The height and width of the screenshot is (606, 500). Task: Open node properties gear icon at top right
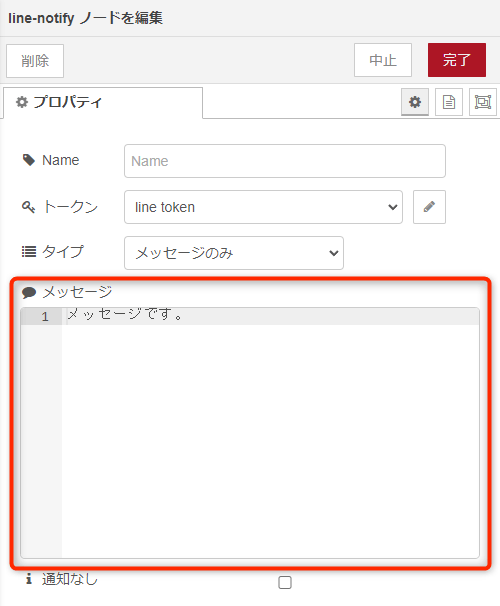point(415,102)
